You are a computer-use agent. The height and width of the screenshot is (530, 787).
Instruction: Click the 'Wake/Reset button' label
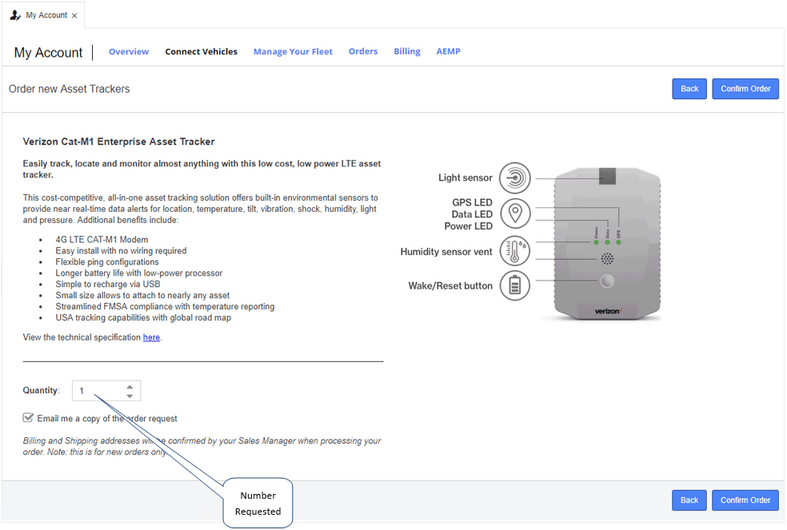pyautogui.click(x=450, y=286)
